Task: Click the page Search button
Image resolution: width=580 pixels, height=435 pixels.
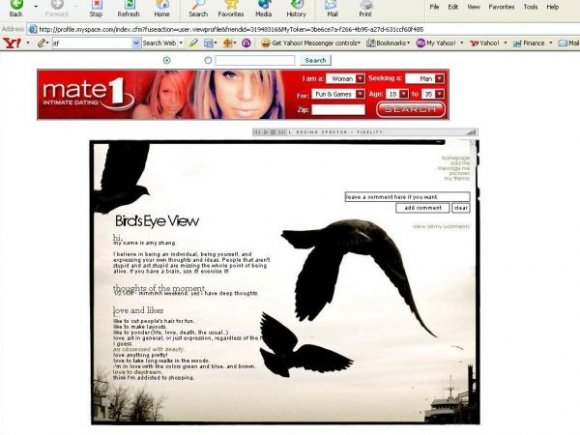Action: click(x=316, y=60)
